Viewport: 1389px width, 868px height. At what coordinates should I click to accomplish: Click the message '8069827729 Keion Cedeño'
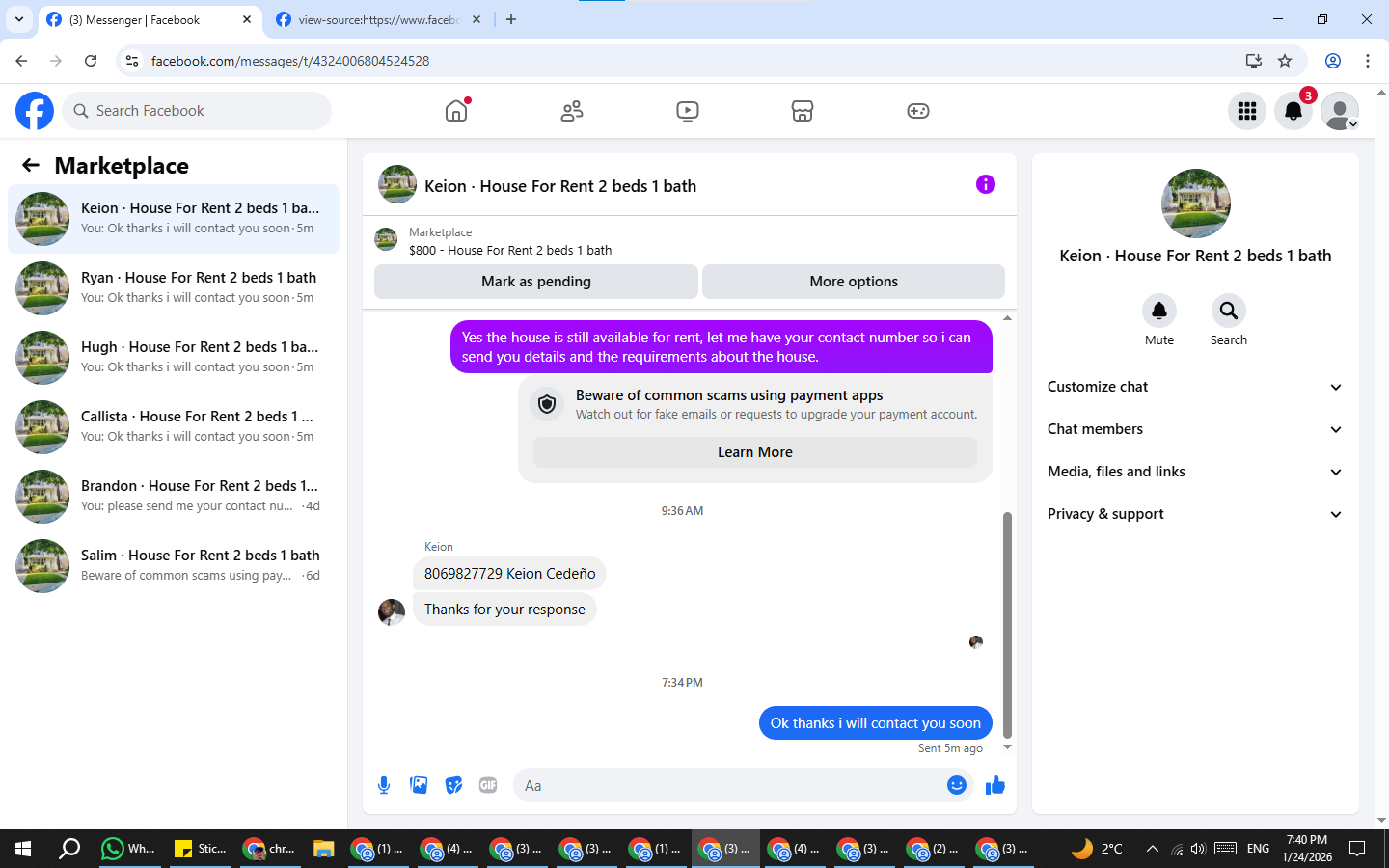(x=509, y=574)
